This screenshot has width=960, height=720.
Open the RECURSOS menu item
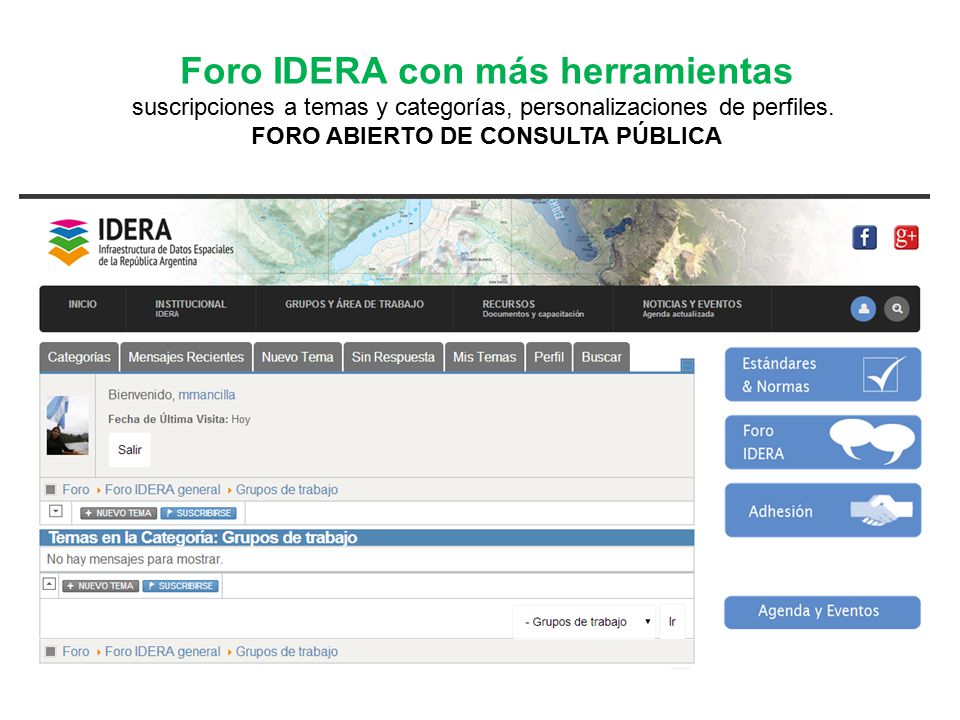pyautogui.click(x=533, y=308)
